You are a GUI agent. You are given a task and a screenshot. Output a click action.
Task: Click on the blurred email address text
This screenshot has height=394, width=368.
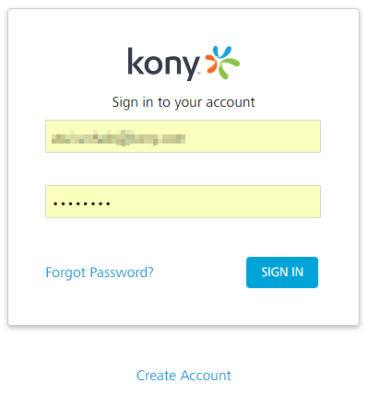tap(118, 138)
